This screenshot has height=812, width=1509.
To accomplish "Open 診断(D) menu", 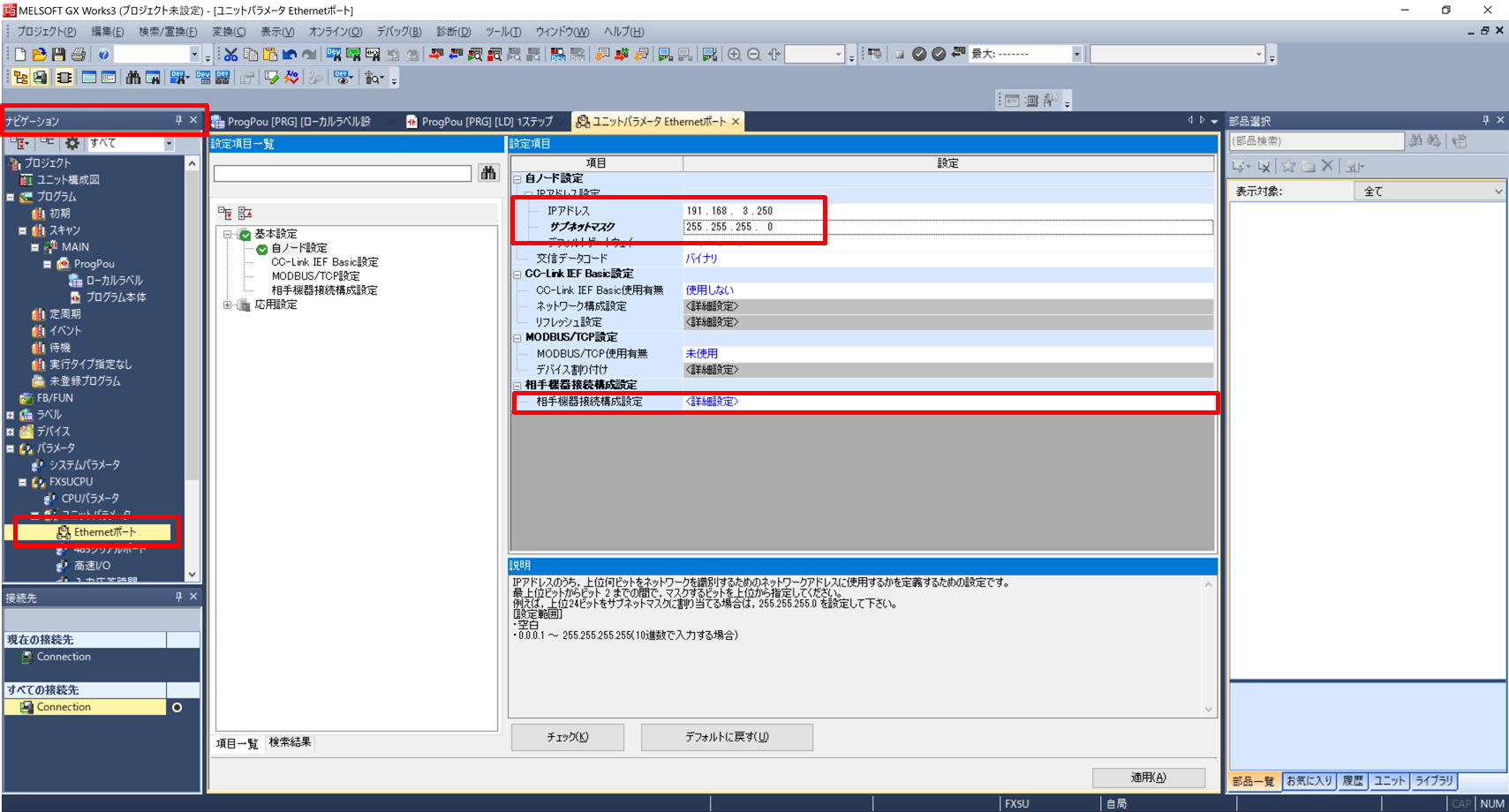I will [454, 32].
